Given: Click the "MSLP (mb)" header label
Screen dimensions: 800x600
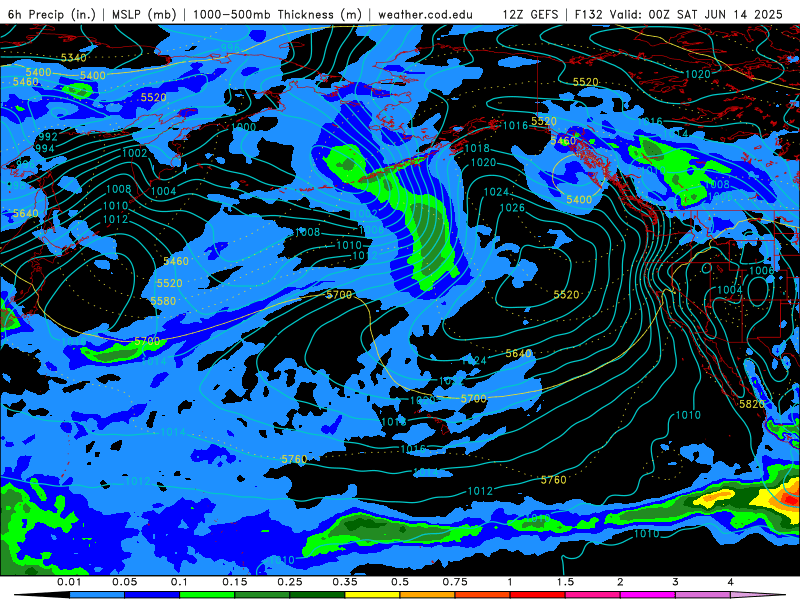Looking at the screenshot, I should pyautogui.click(x=144, y=14).
